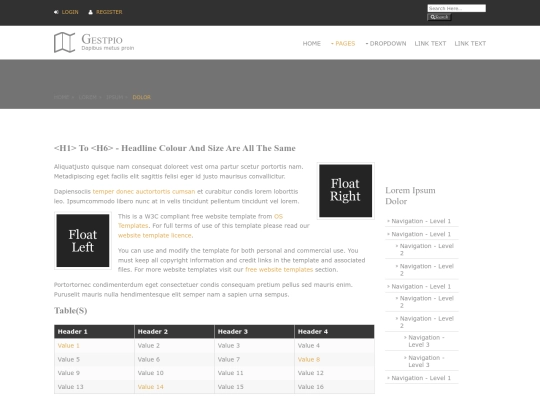Select the Value 6 table cell

click(174, 360)
